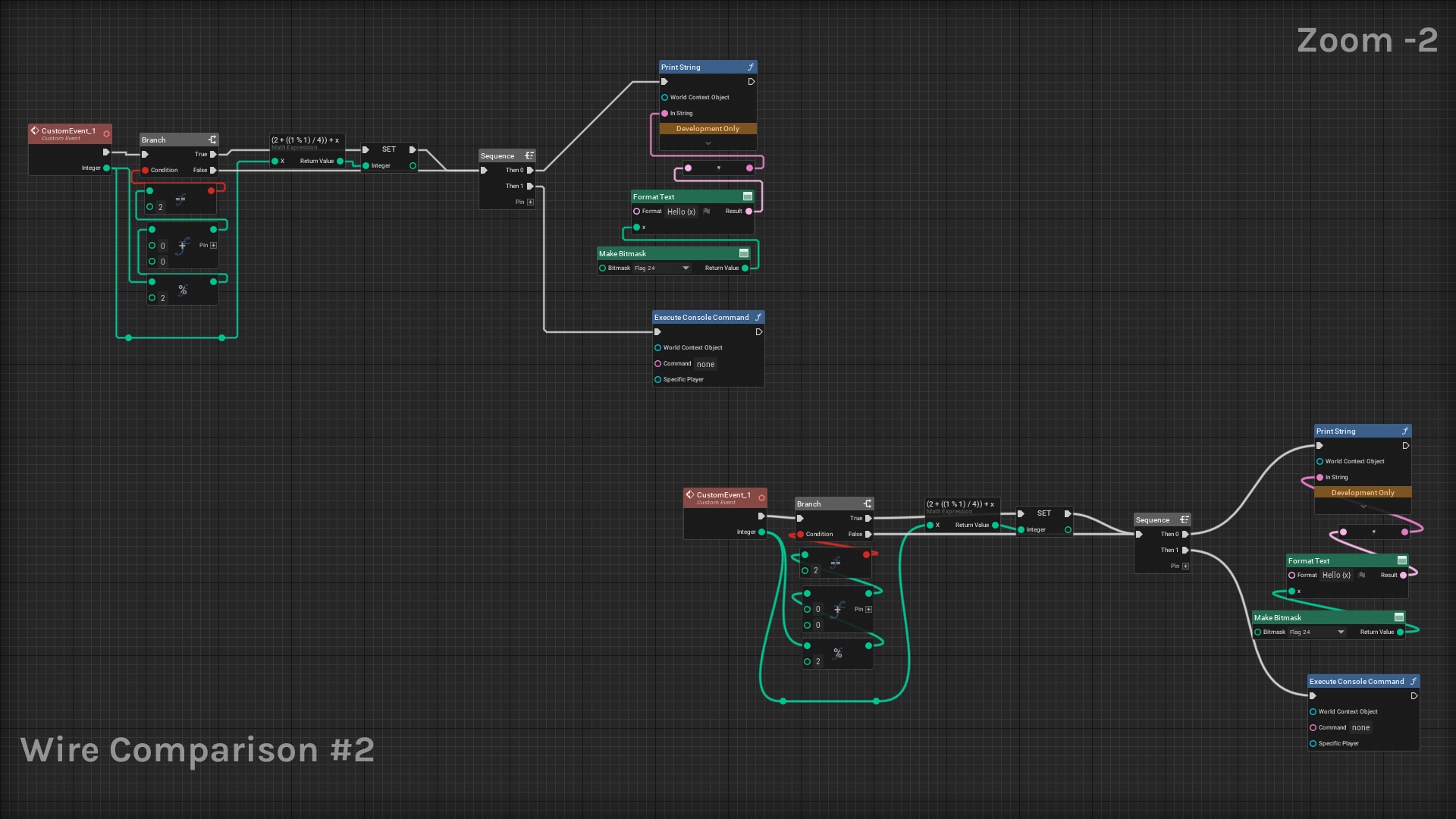Expand the Development Only section on Print String
This screenshot has height=819, width=1456.
(x=707, y=143)
